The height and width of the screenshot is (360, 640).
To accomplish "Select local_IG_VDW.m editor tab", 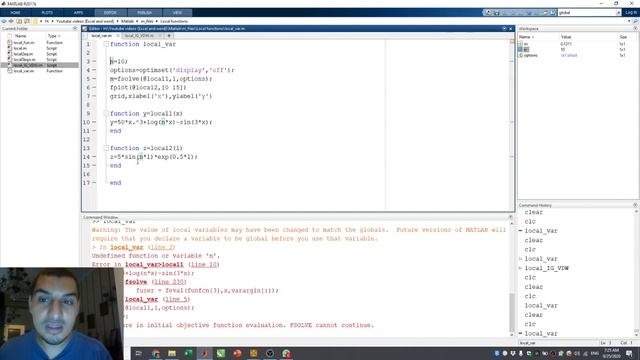I will (140, 36).
